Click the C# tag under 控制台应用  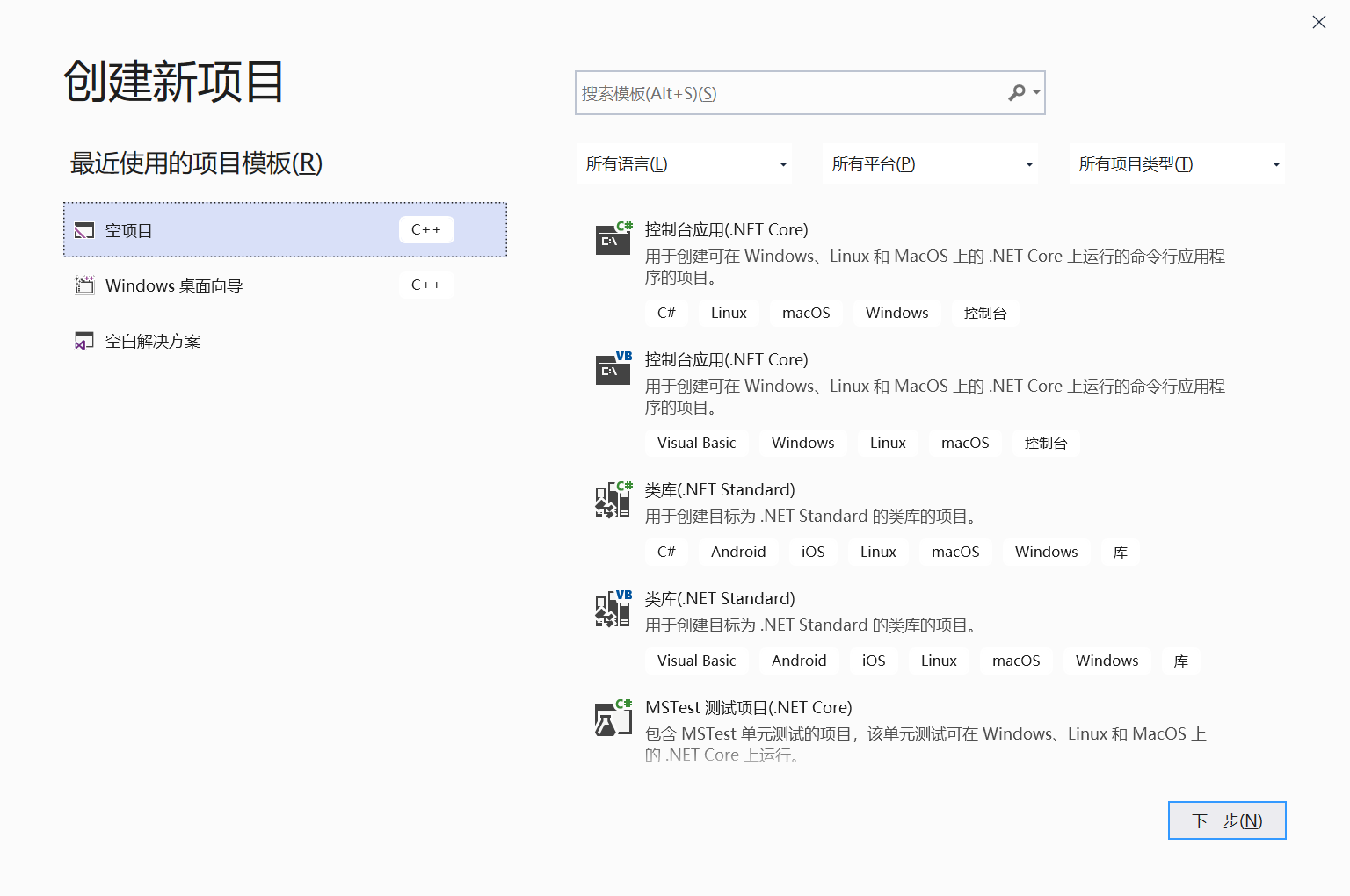pos(666,313)
